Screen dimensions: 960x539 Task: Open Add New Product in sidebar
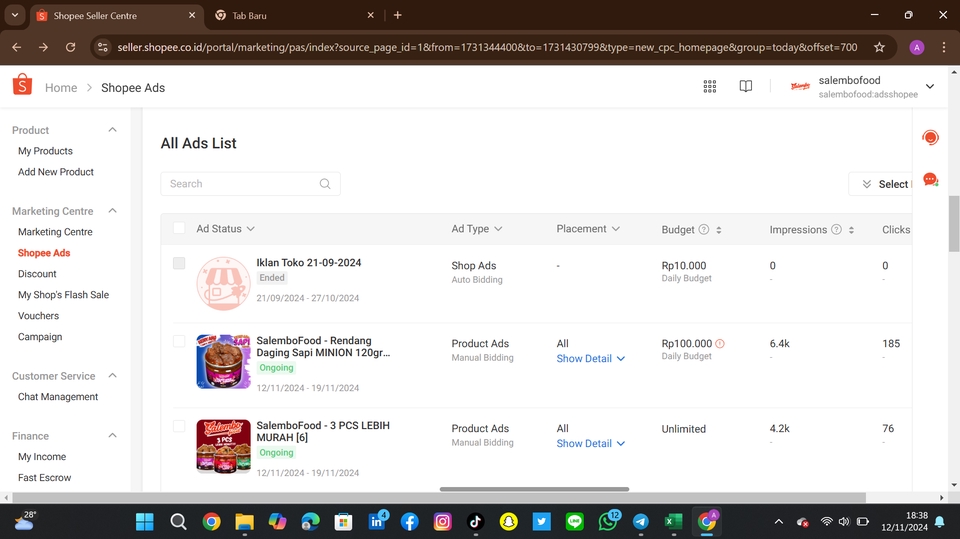56,172
